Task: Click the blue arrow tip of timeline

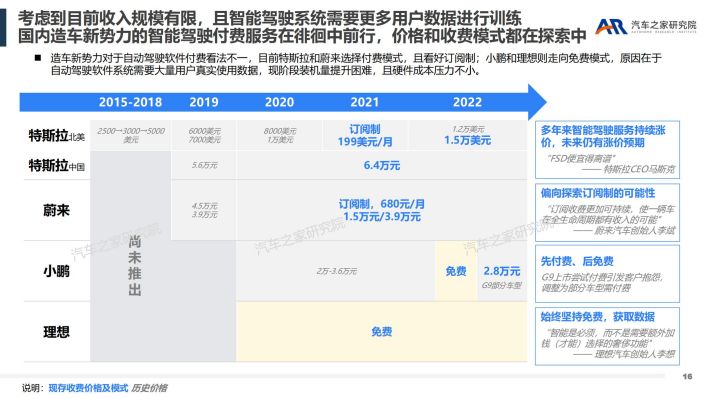Action: tap(537, 102)
